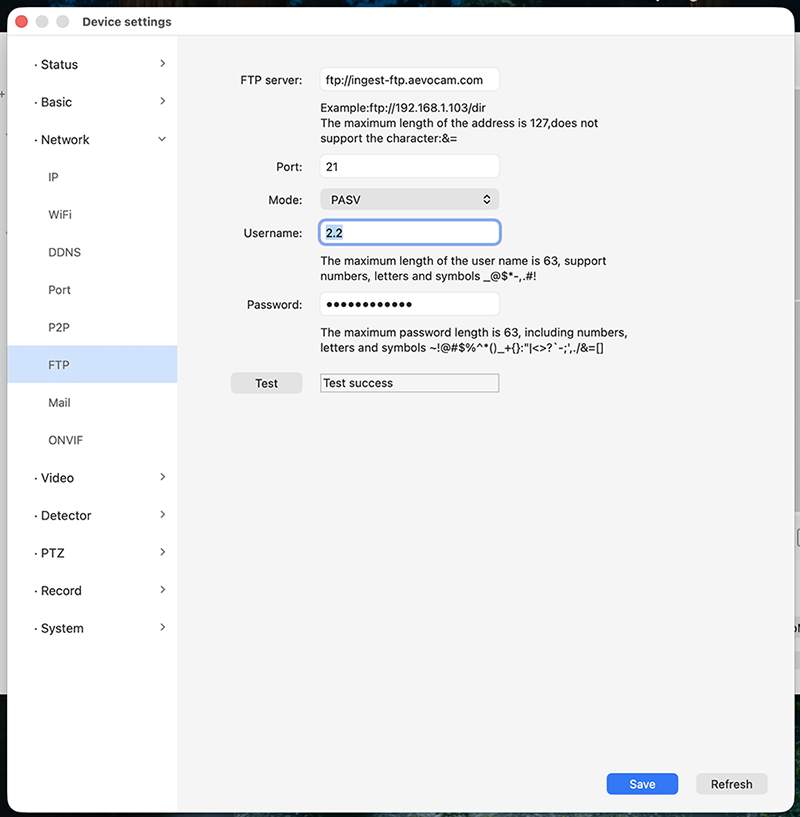
Task: Open the Mode PASV dropdown
Action: click(x=409, y=200)
